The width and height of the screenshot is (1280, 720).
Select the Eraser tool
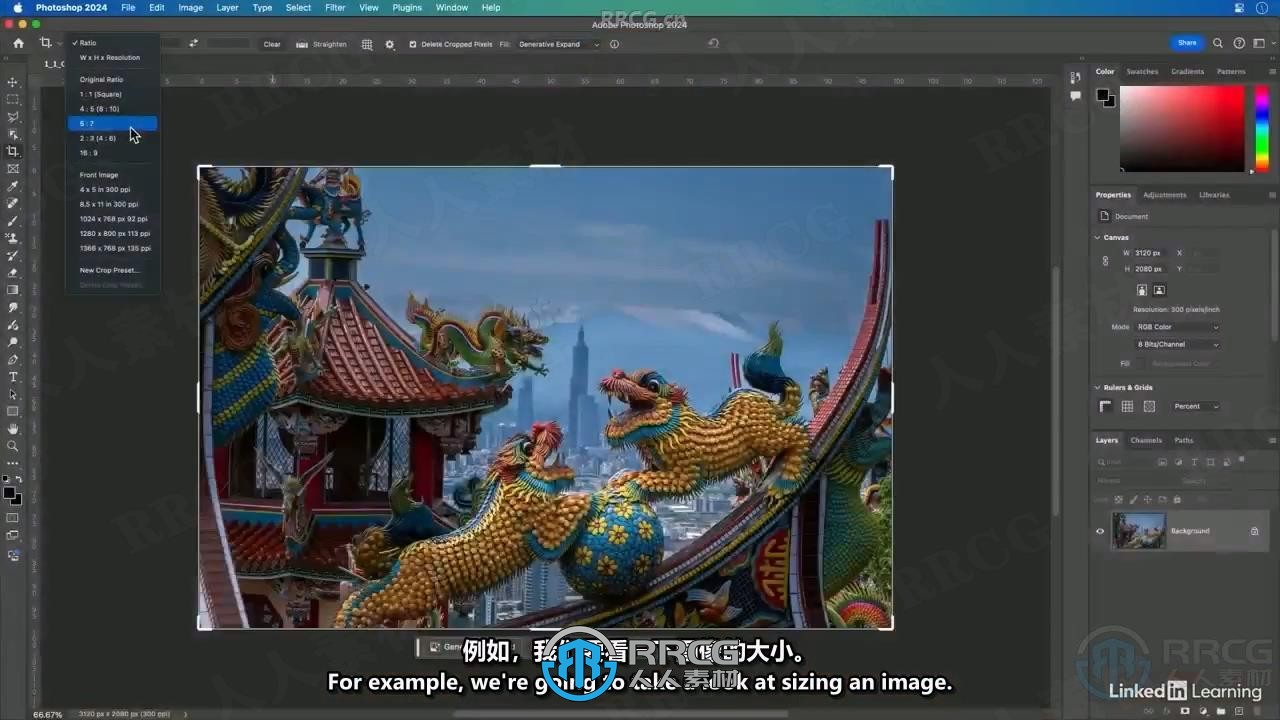[13, 272]
